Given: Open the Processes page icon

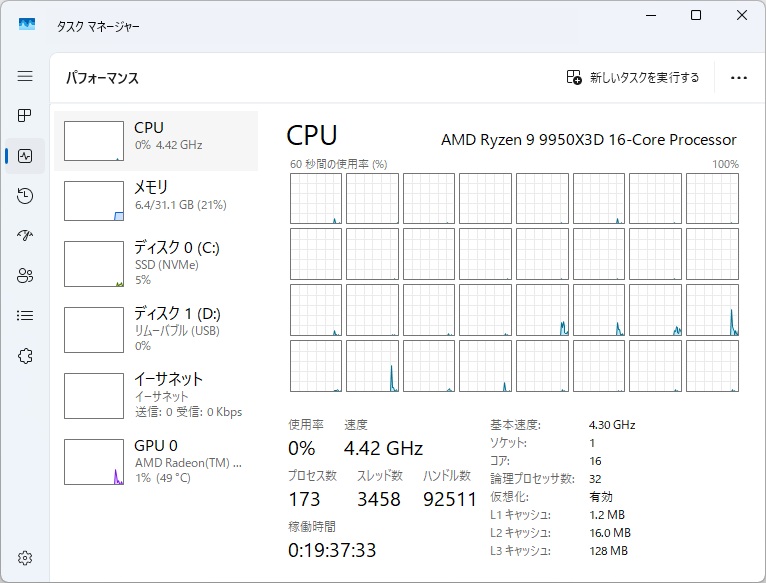Looking at the screenshot, I should click(25, 116).
